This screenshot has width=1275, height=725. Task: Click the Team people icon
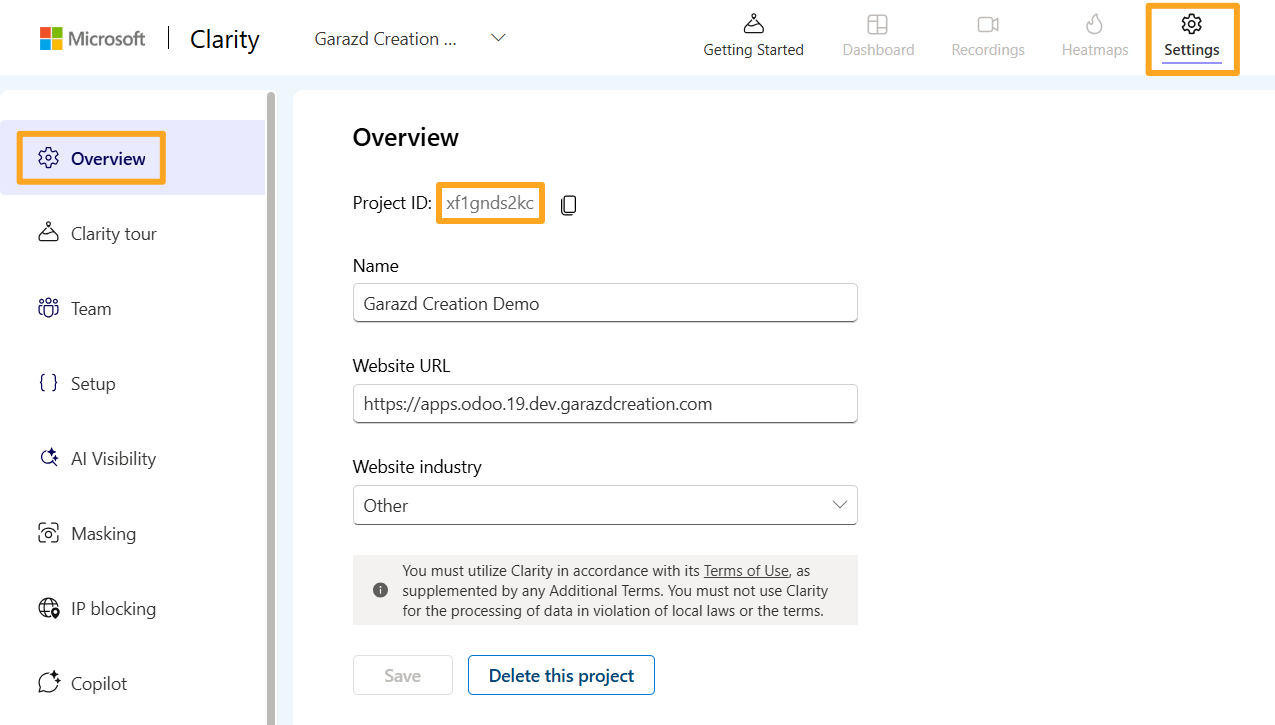point(48,308)
